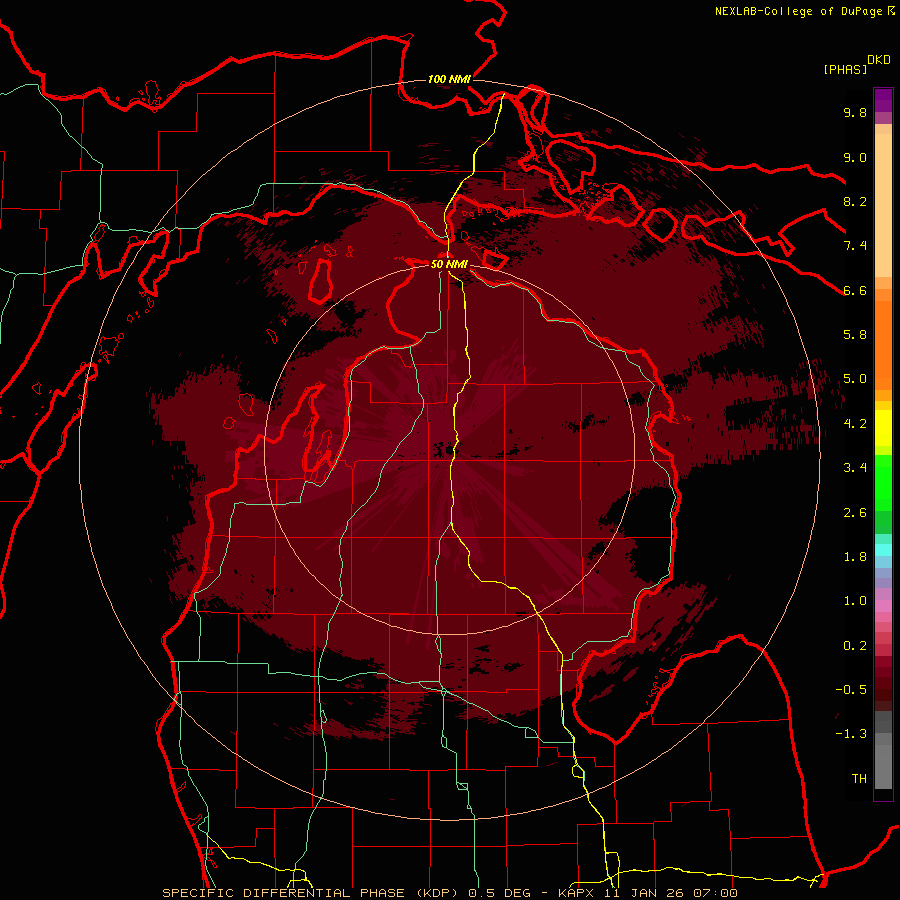Viewport: 900px width, 900px height.
Task: Pick the yellow segment of the color bar
Action: click(883, 428)
